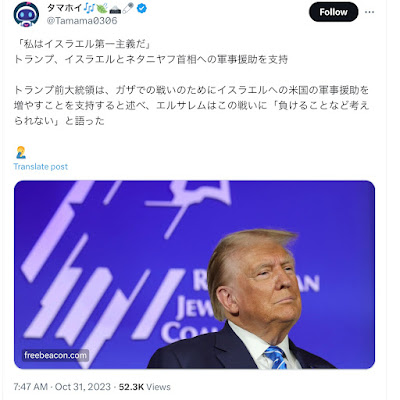Open the 7:47 AM timestamp permalink
Screen dimensions: 400x400
coord(31,387)
